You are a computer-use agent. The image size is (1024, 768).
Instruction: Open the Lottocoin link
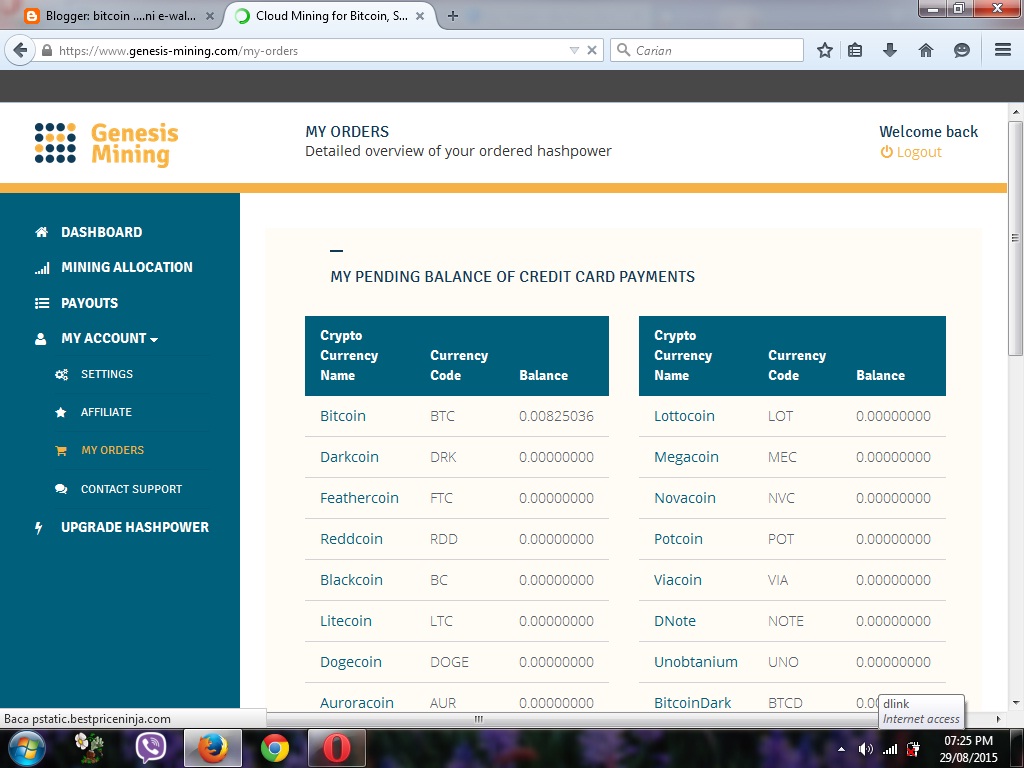coord(684,416)
